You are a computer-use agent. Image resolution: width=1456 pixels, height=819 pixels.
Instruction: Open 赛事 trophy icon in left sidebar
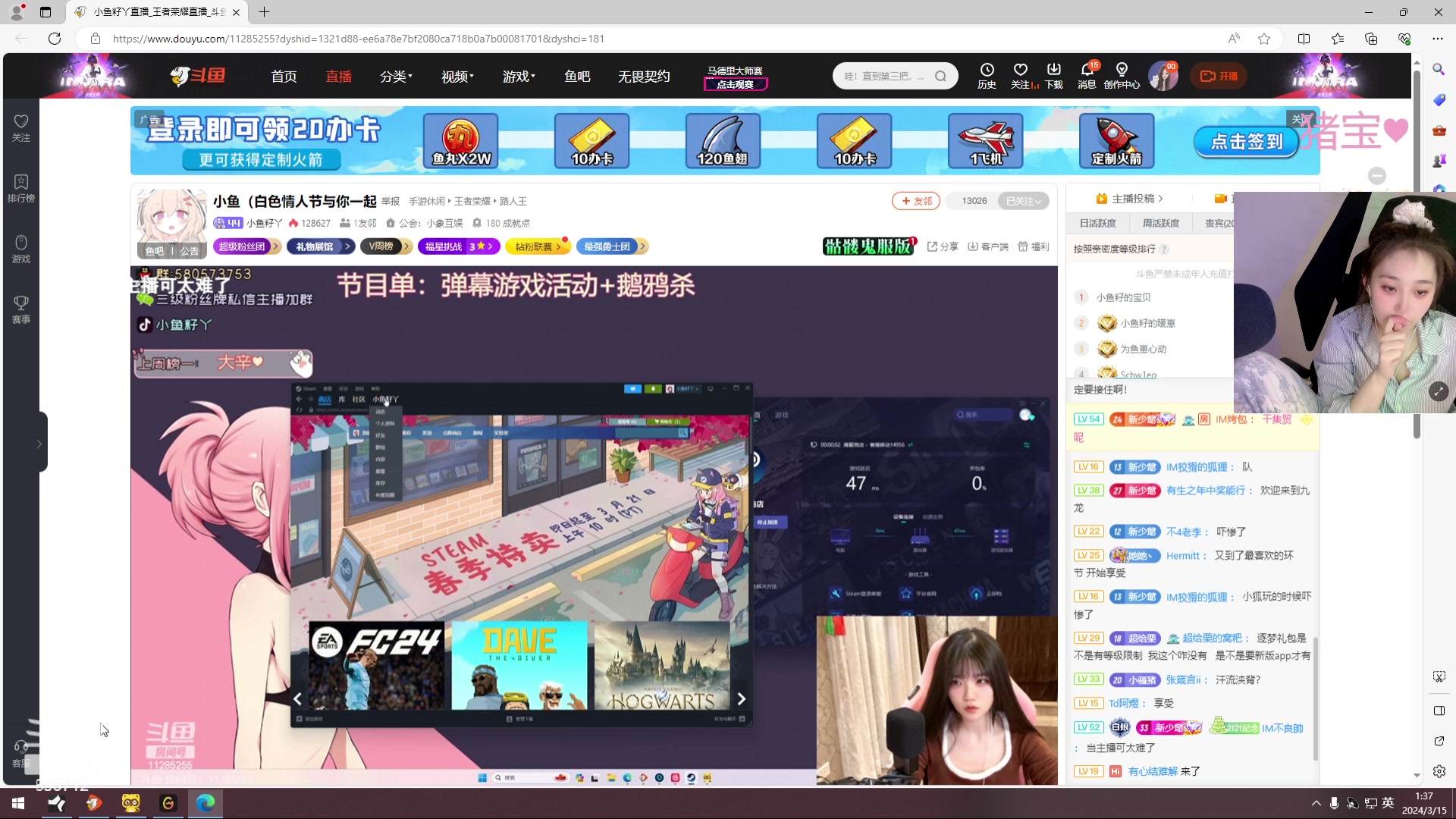[20, 309]
